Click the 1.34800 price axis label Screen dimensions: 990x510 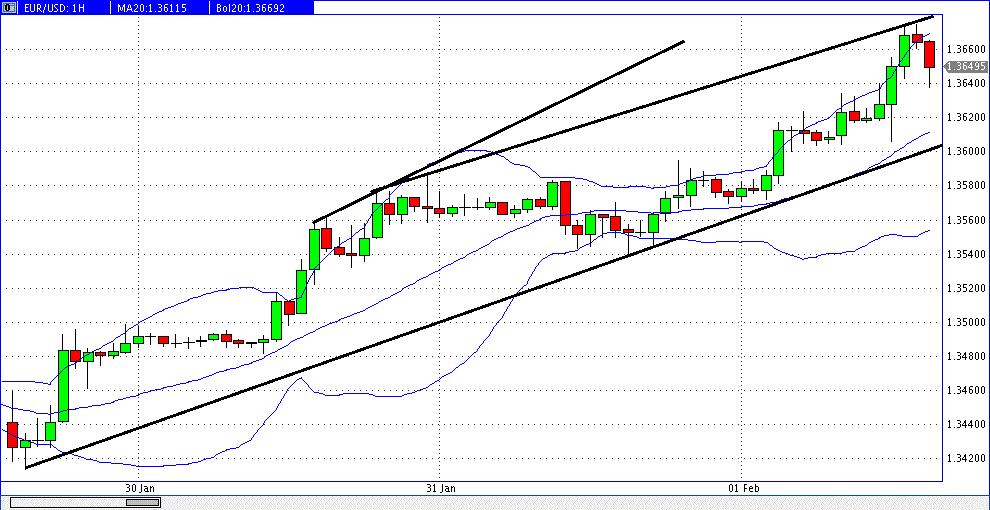click(x=967, y=357)
